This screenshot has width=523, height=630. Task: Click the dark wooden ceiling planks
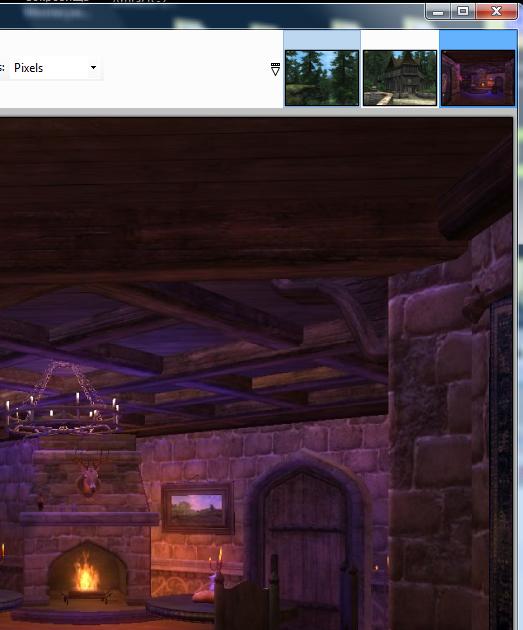(x=225, y=193)
